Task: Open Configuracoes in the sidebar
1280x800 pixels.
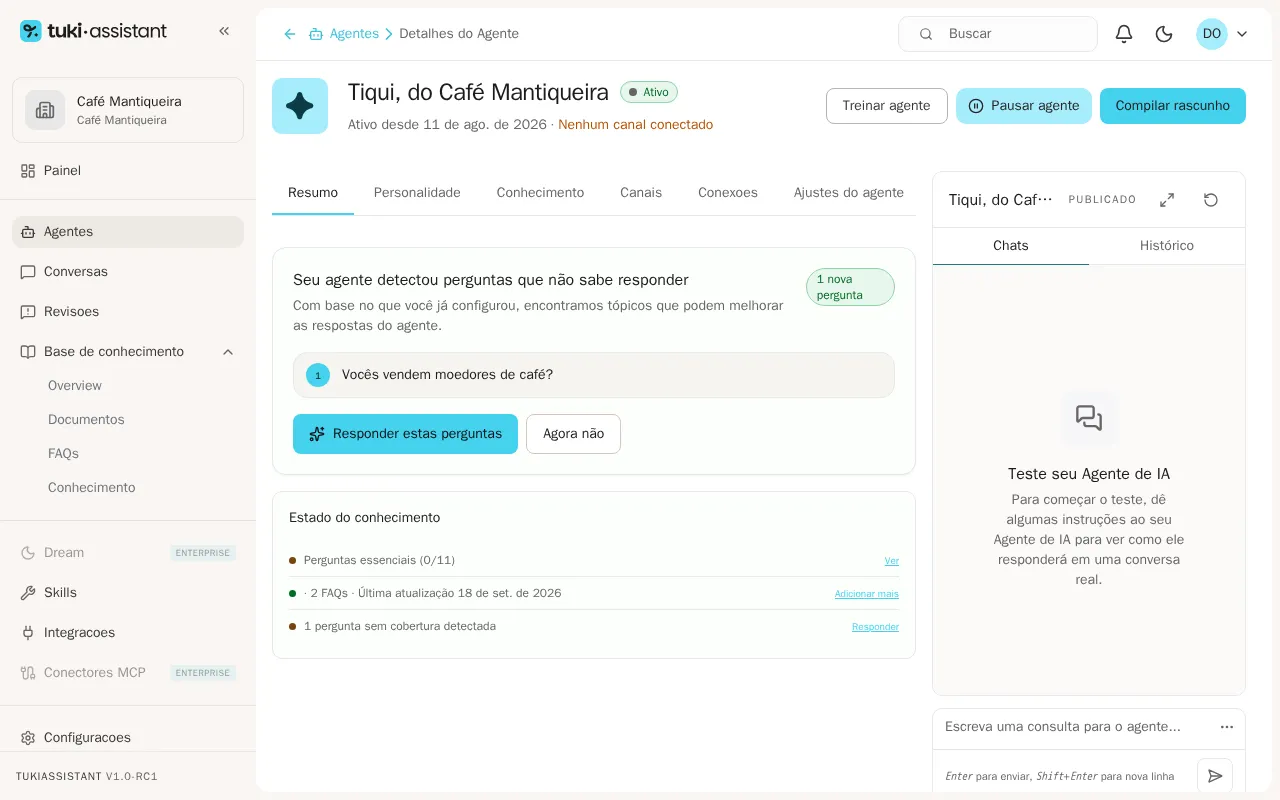Action: coord(128,738)
